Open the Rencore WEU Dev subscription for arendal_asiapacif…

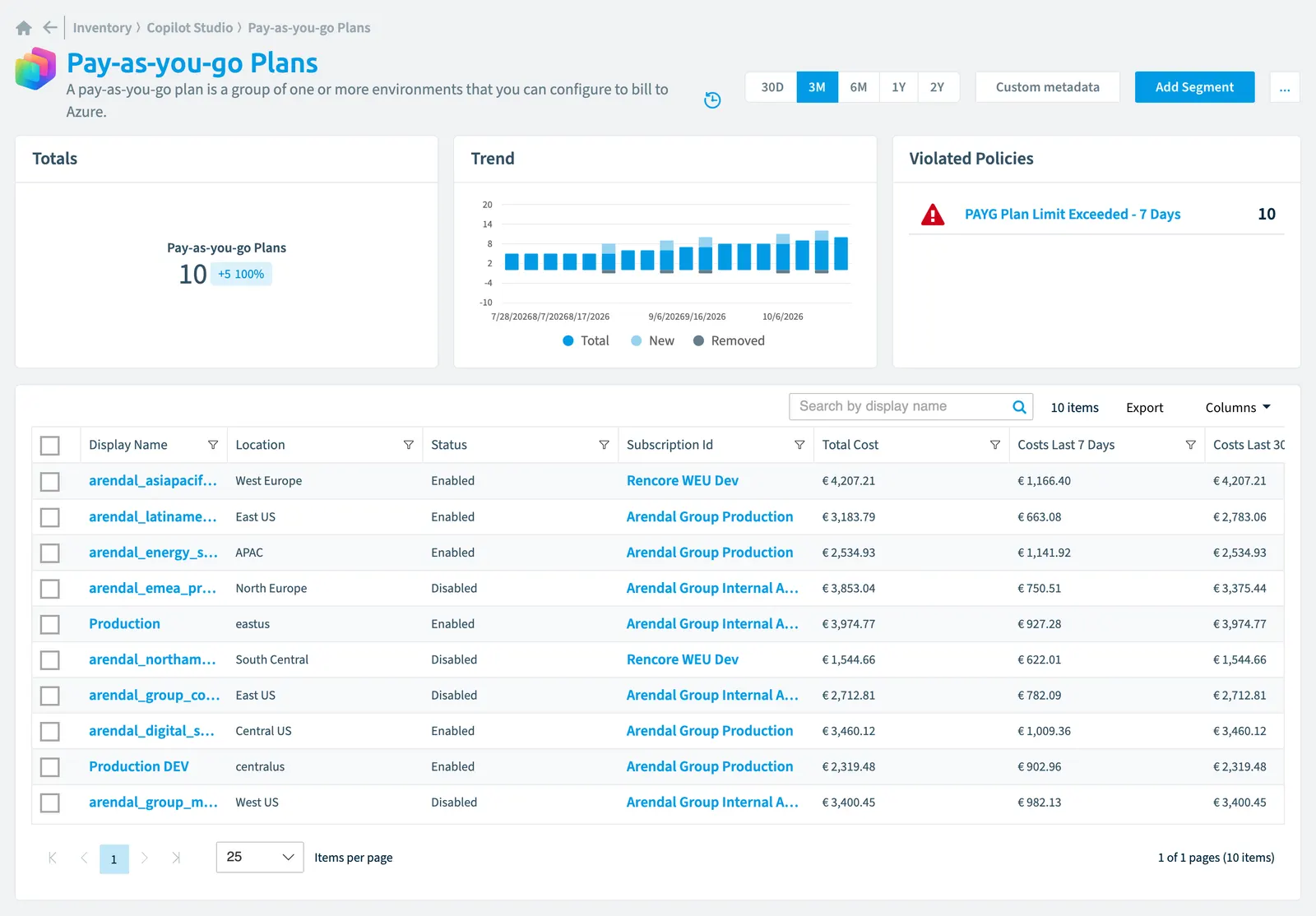pyautogui.click(x=683, y=481)
